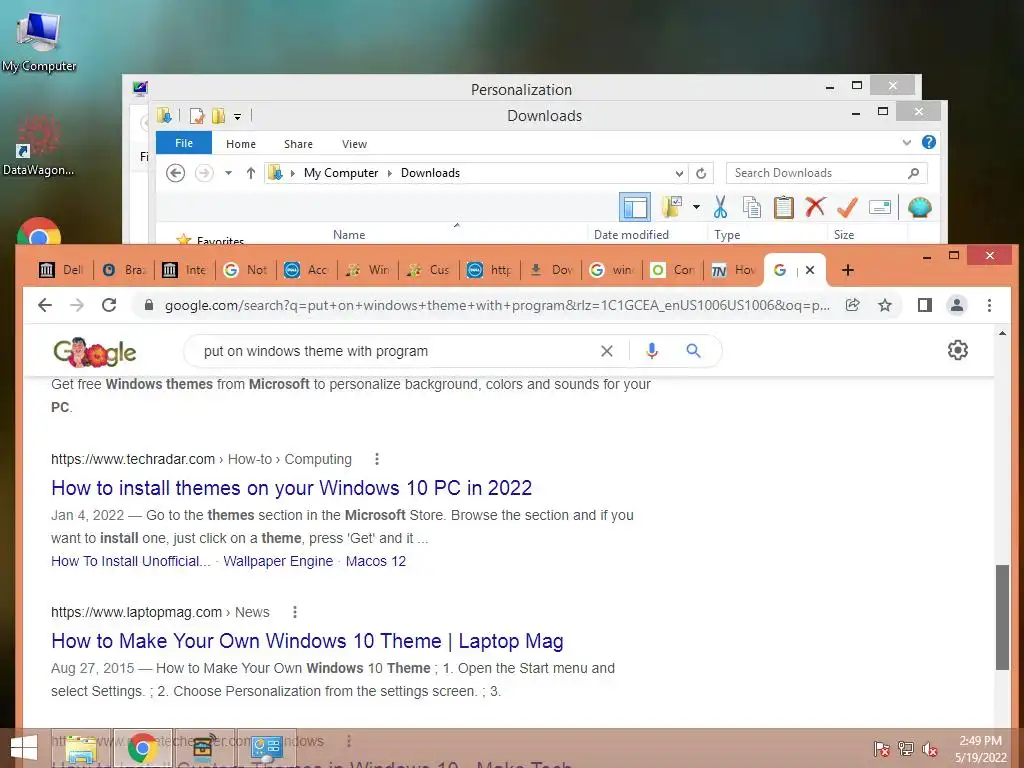Open more options for the techradar result

coord(377,459)
